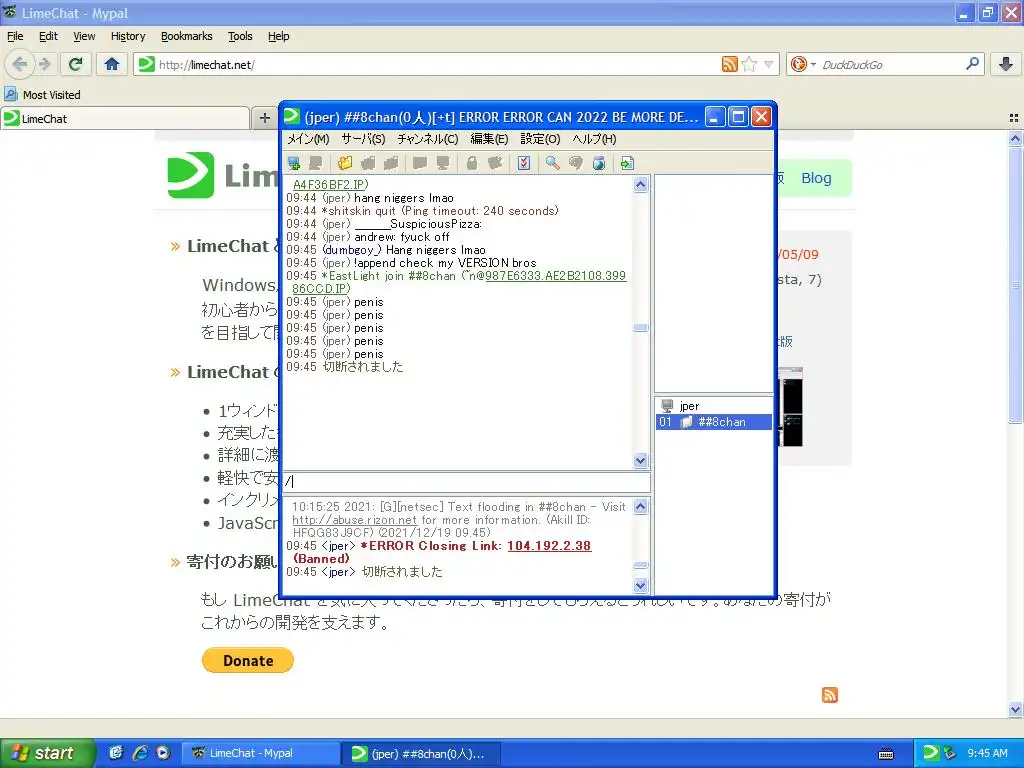Click the media player quick launch icon
The width and height of the screenshot is (1024, 768).
coord(163,753)
